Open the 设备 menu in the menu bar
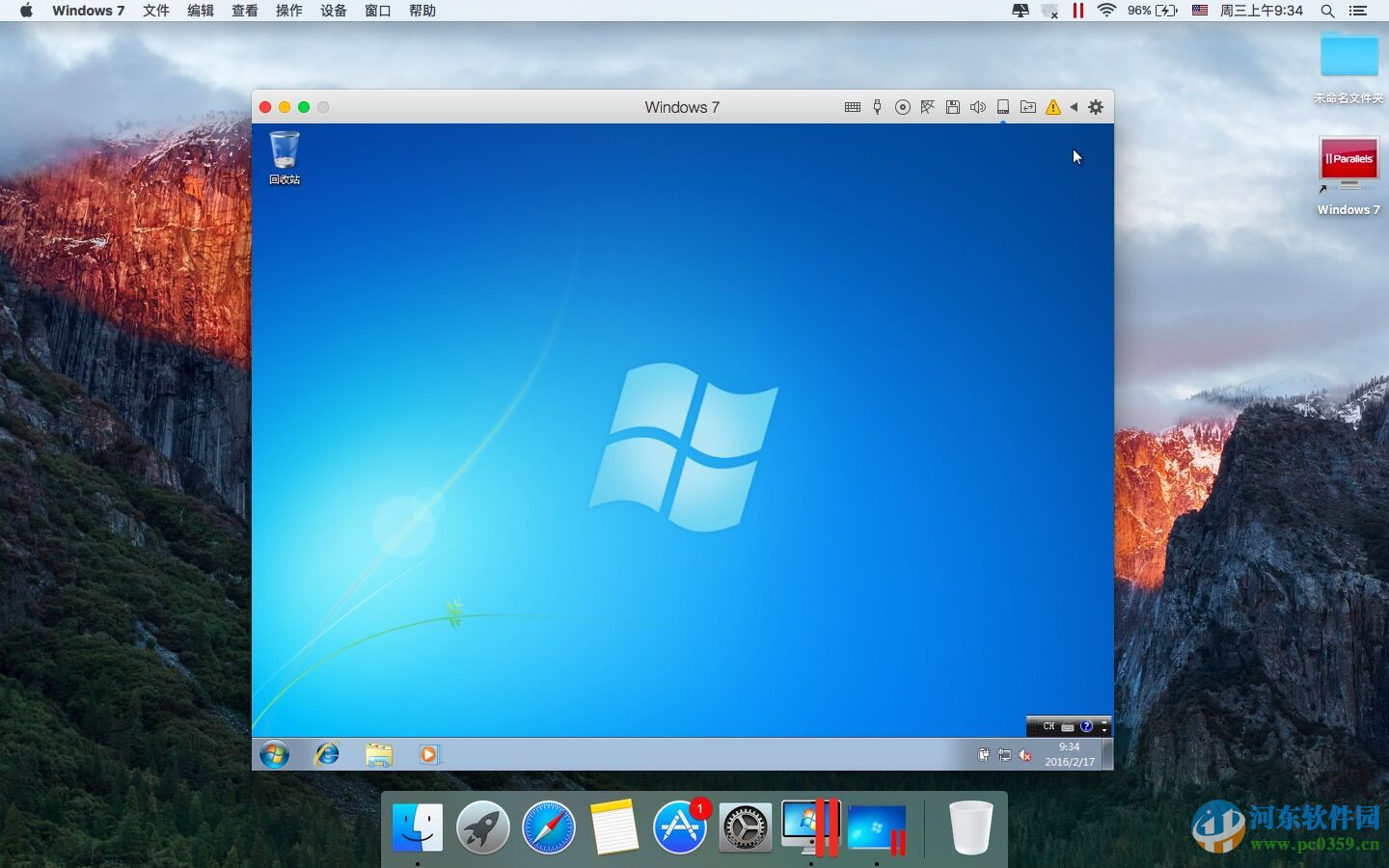This screenshot has height=868, width=1389. [333, 11]
